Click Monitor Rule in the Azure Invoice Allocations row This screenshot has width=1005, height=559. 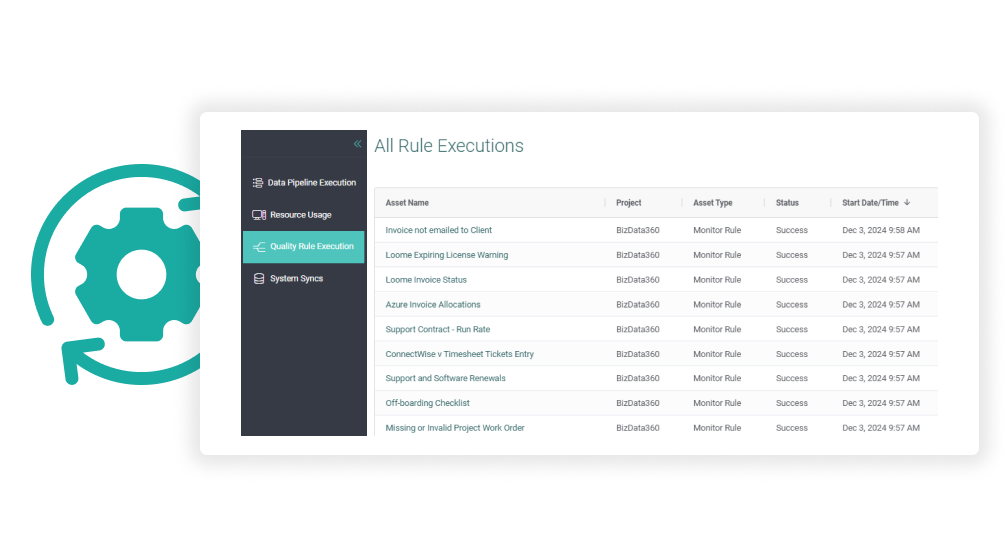pyautogui.click(x=717, y=305)
